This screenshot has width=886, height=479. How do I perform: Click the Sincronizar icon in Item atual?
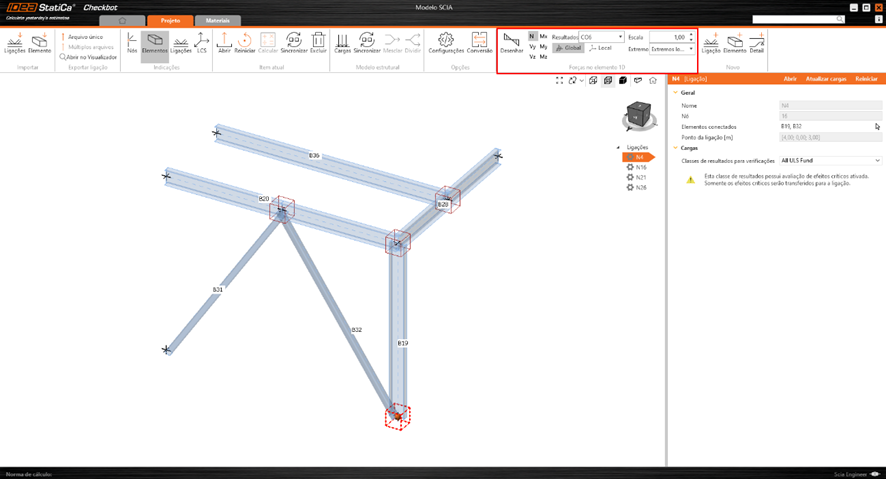293,42
